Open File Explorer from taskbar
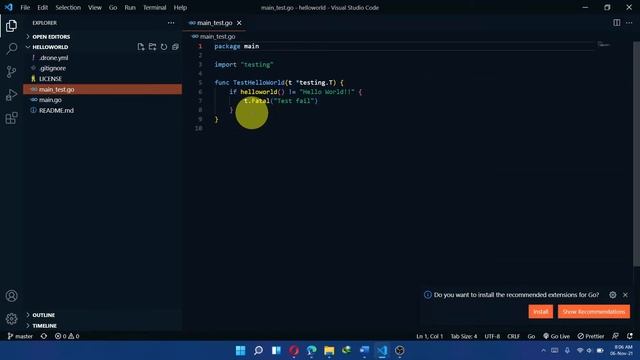The height and width of the screenshot is (360, 640). pyautogui.click(x=329, y=350)
